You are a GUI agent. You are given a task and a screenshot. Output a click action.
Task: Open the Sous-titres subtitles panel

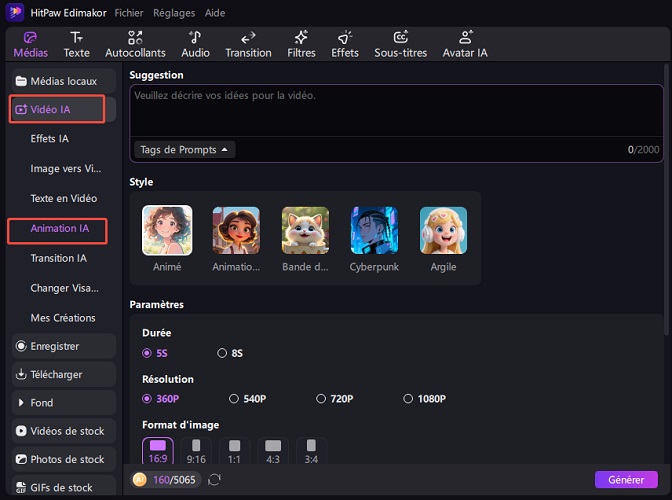(400, 44)
